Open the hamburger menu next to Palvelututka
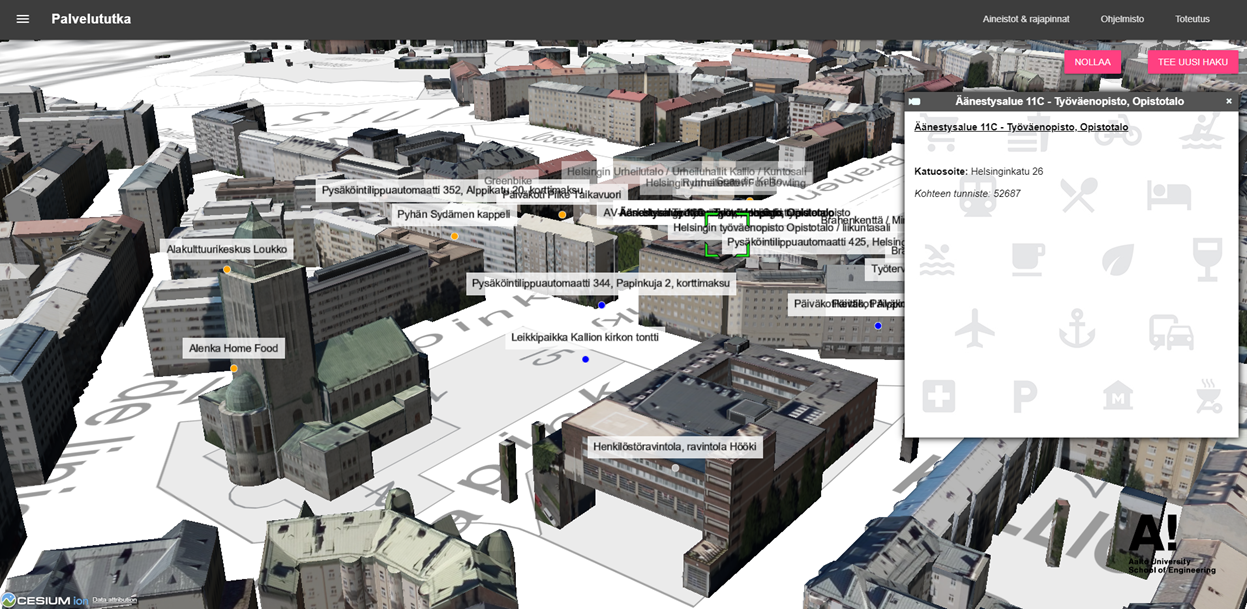 pos(23,19)
